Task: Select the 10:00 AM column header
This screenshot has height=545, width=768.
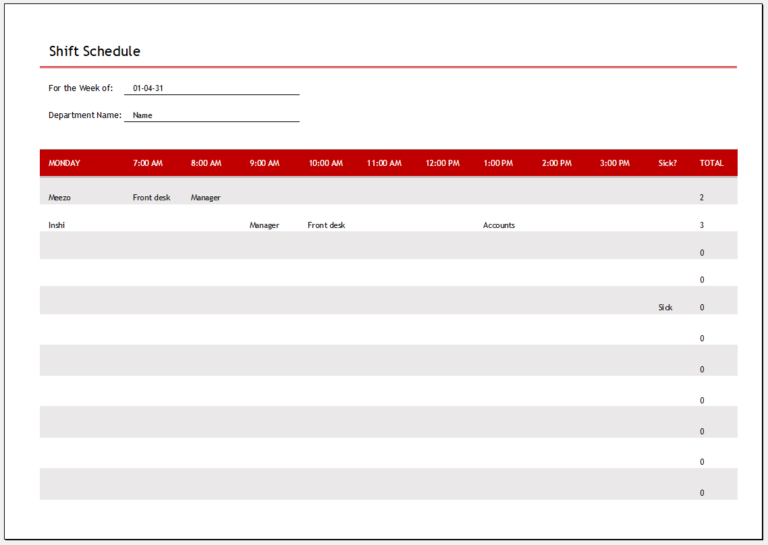Action: tap(326, 163)
